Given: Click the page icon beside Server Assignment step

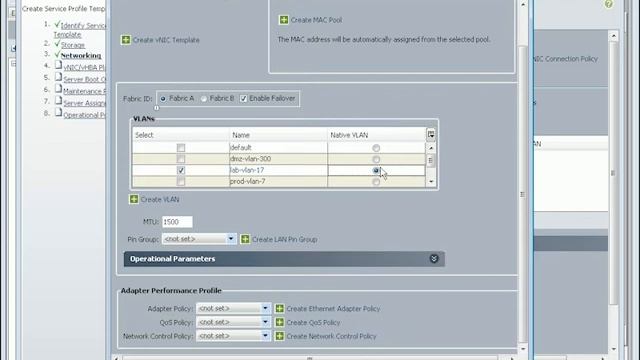Looking at the screenshot, I should click(x=58, y=101).
